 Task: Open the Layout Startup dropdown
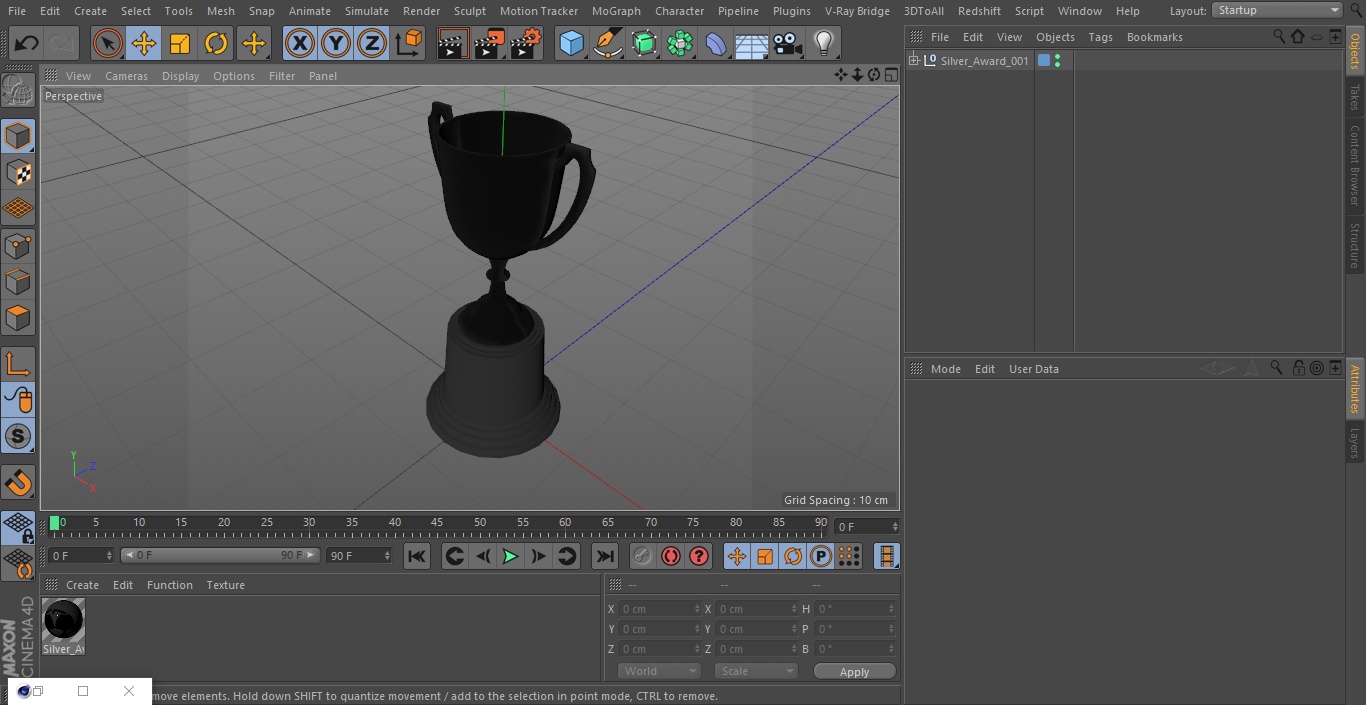point(1278,10)
